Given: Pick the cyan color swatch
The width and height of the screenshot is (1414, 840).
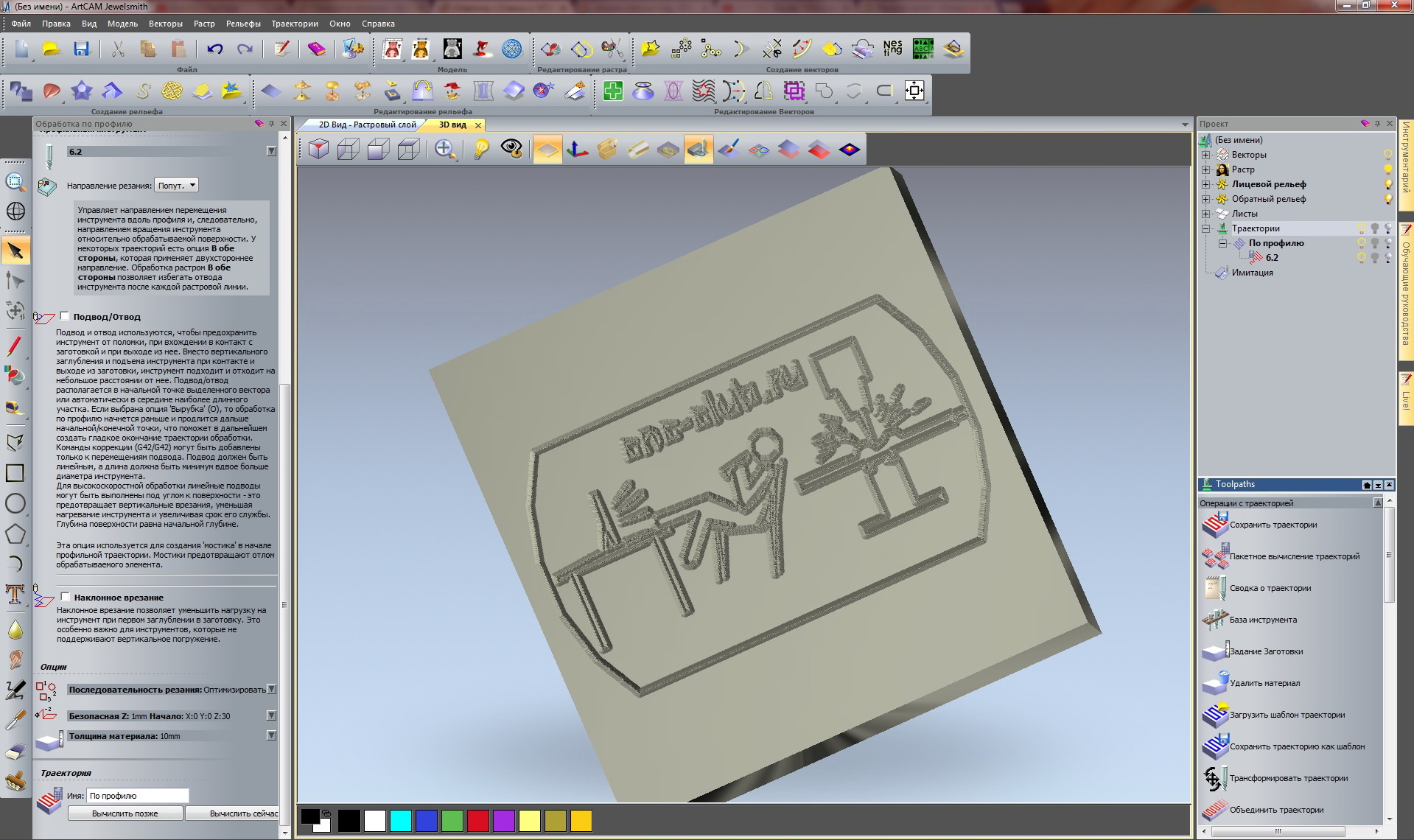Looking at the screenshot, I should 401,821.
